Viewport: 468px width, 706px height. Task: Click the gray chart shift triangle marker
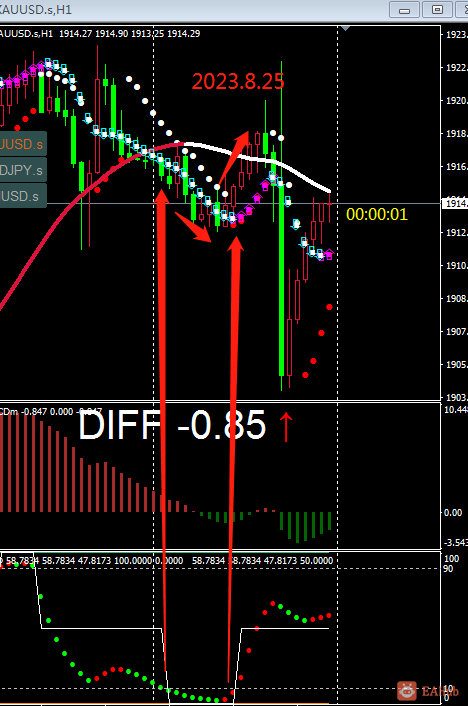tap(345, 28)
